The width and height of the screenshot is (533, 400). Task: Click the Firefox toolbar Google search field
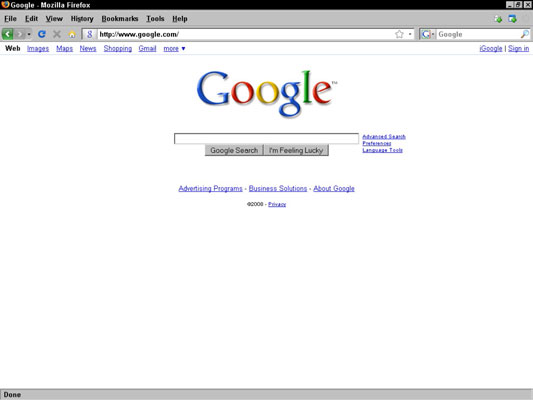478,34
